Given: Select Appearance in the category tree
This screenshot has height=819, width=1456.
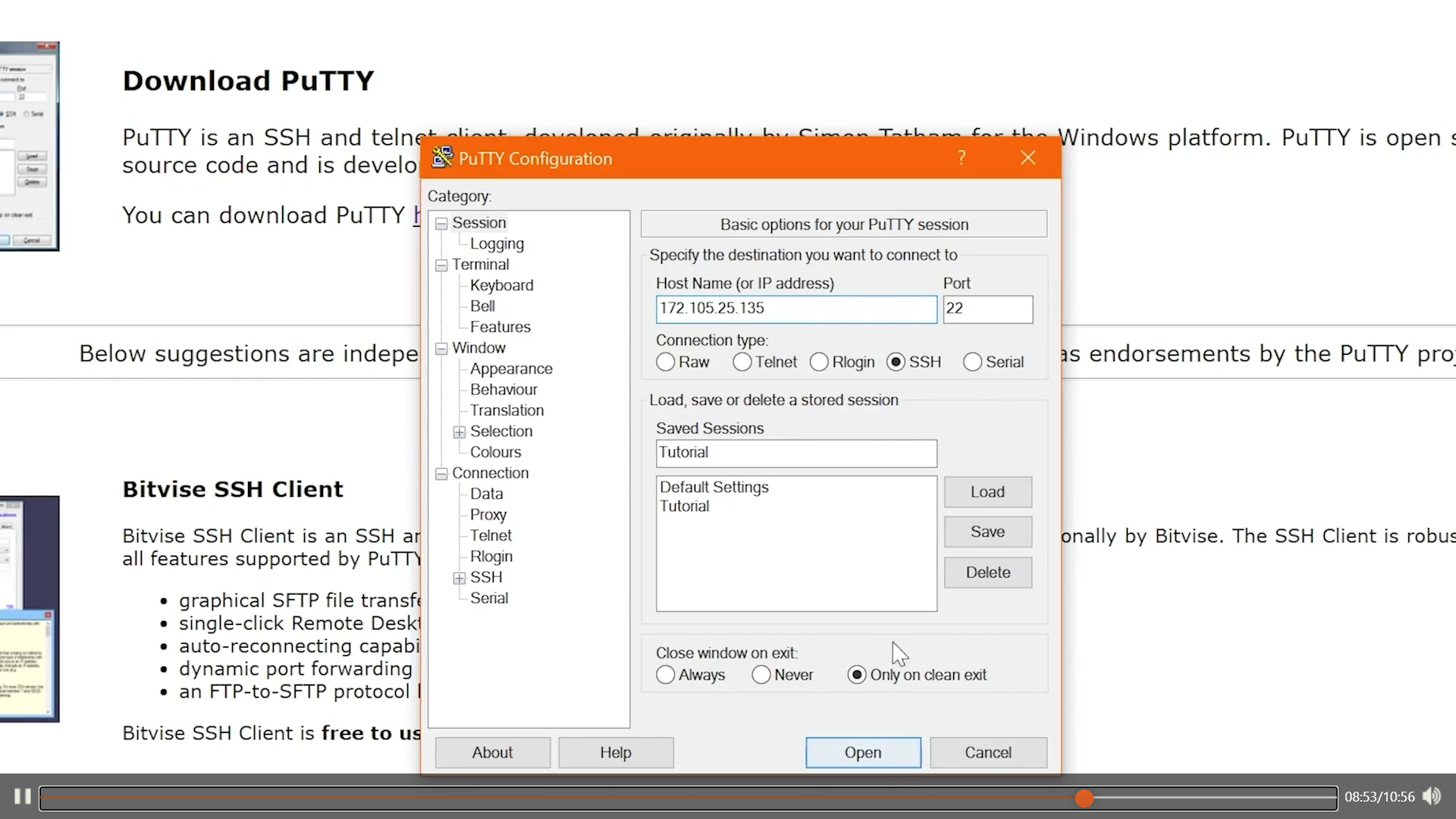Looking at the screenshot, I should tap(510, 369).
